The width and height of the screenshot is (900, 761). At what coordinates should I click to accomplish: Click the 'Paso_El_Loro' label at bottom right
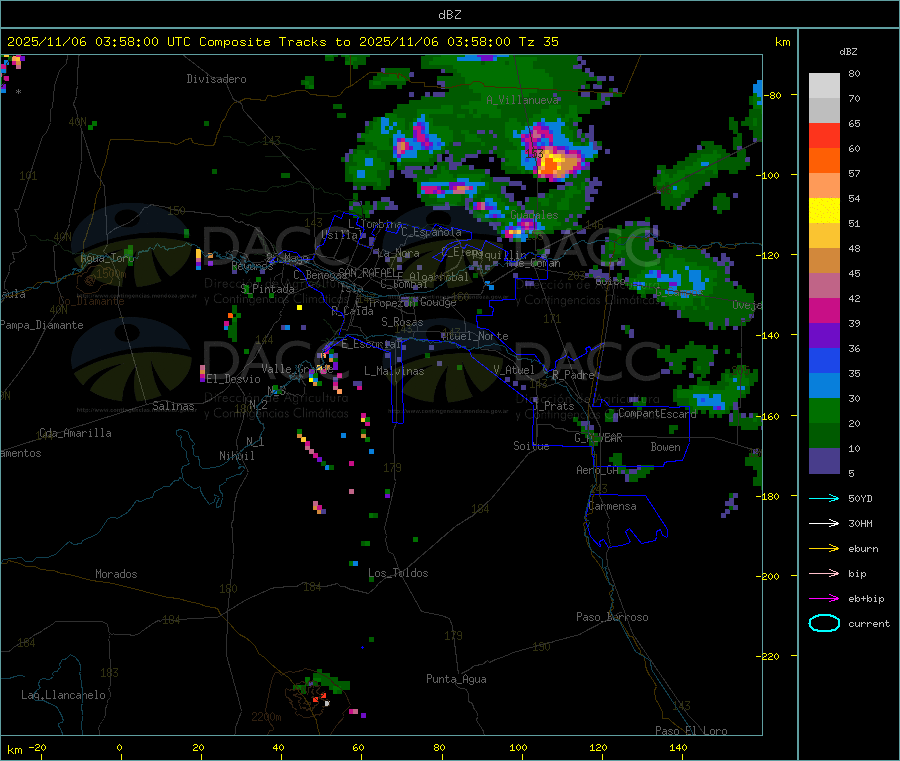(x=691, y=731)
